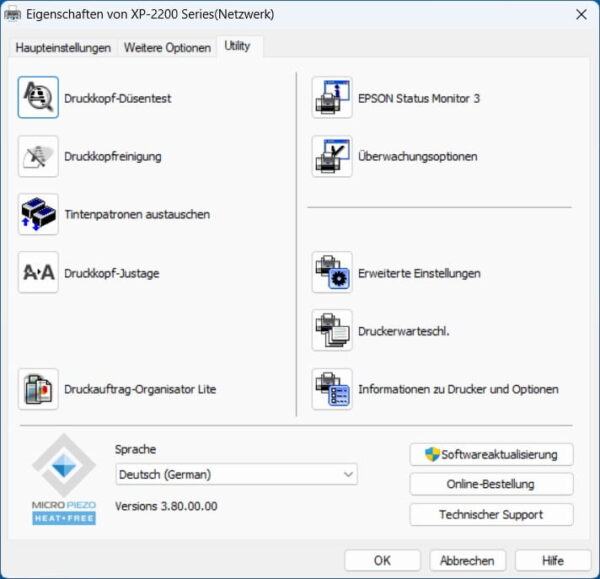Open EPSON Status Monitor 3 icon
The width and height of the screenshot is (600, 579).
point(332,97)
